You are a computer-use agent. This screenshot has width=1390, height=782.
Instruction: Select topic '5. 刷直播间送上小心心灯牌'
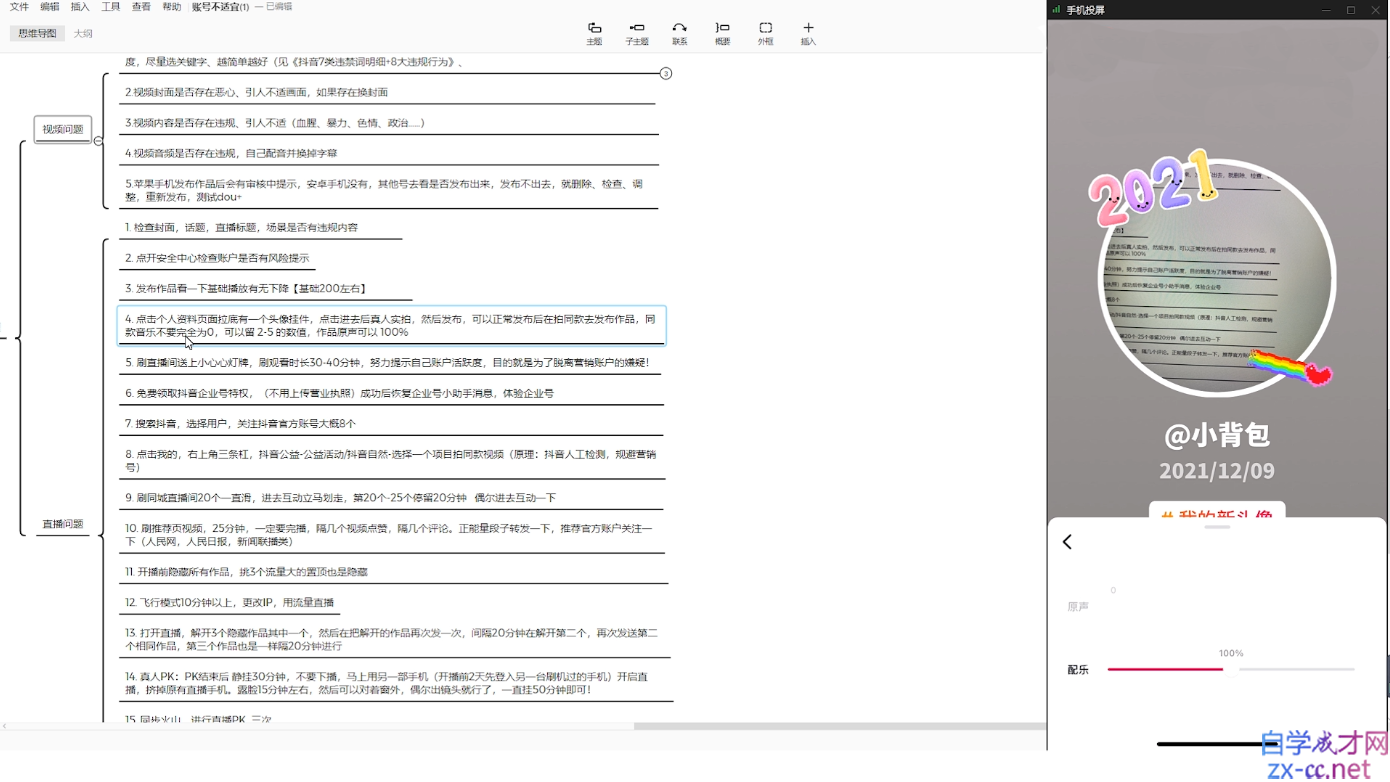click(387, 362)
